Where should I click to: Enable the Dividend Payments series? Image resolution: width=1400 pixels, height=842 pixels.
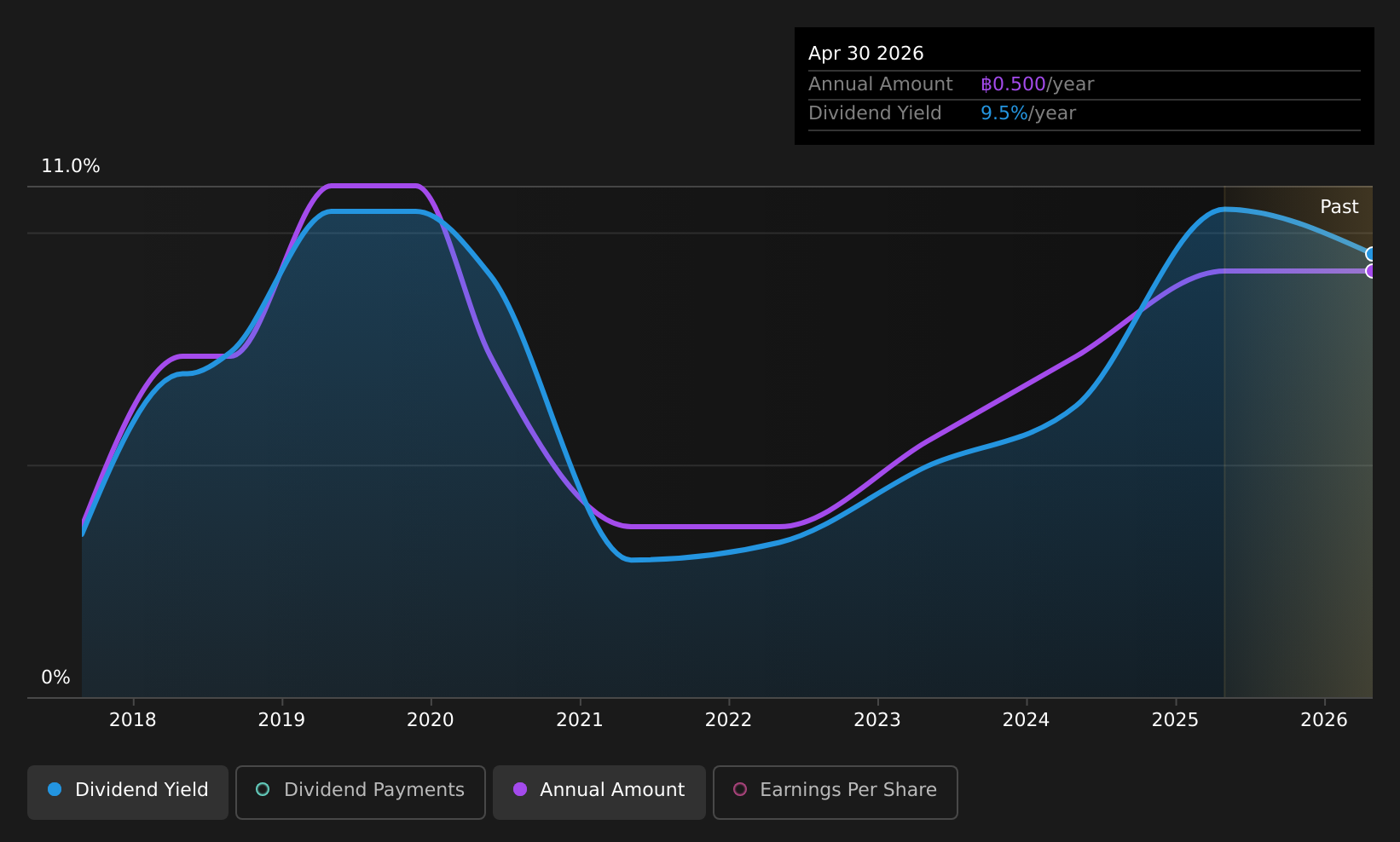point(361,792)
